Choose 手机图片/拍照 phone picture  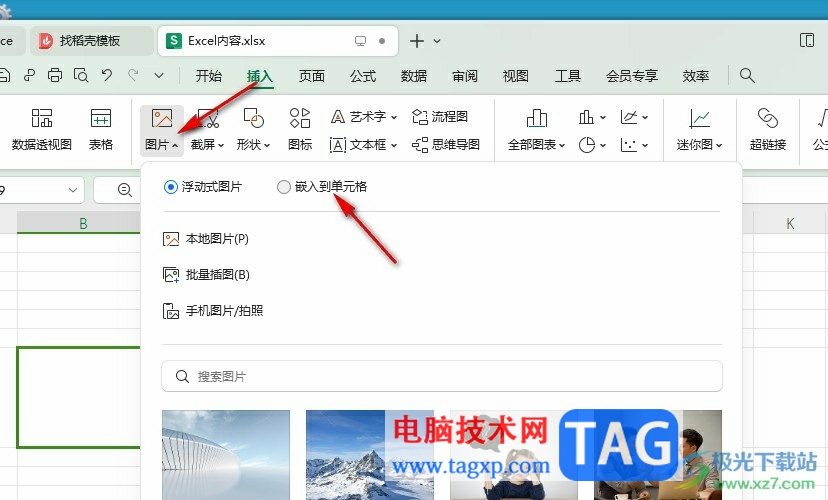[213, 311]
